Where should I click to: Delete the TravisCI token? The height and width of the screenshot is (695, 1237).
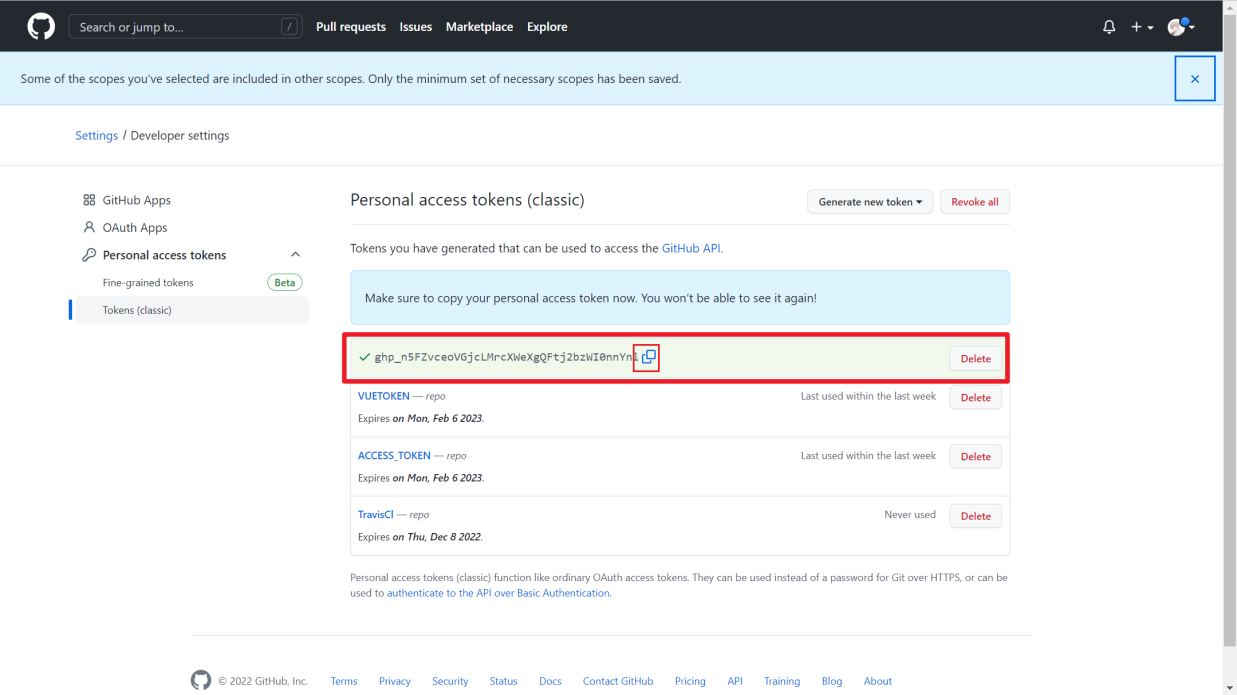(x=975, y=516)
